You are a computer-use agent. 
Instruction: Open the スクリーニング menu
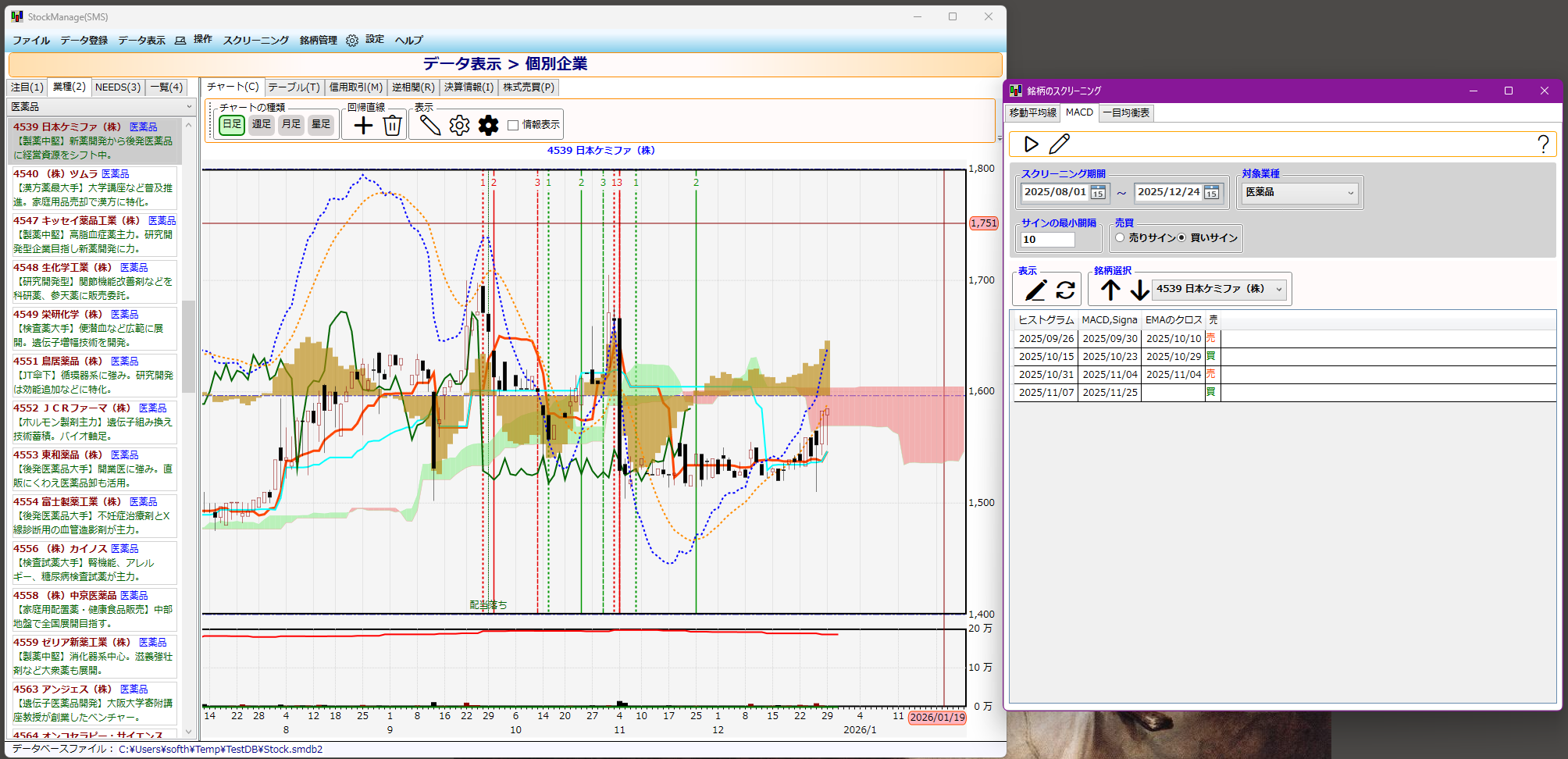[x=255, y=40]
